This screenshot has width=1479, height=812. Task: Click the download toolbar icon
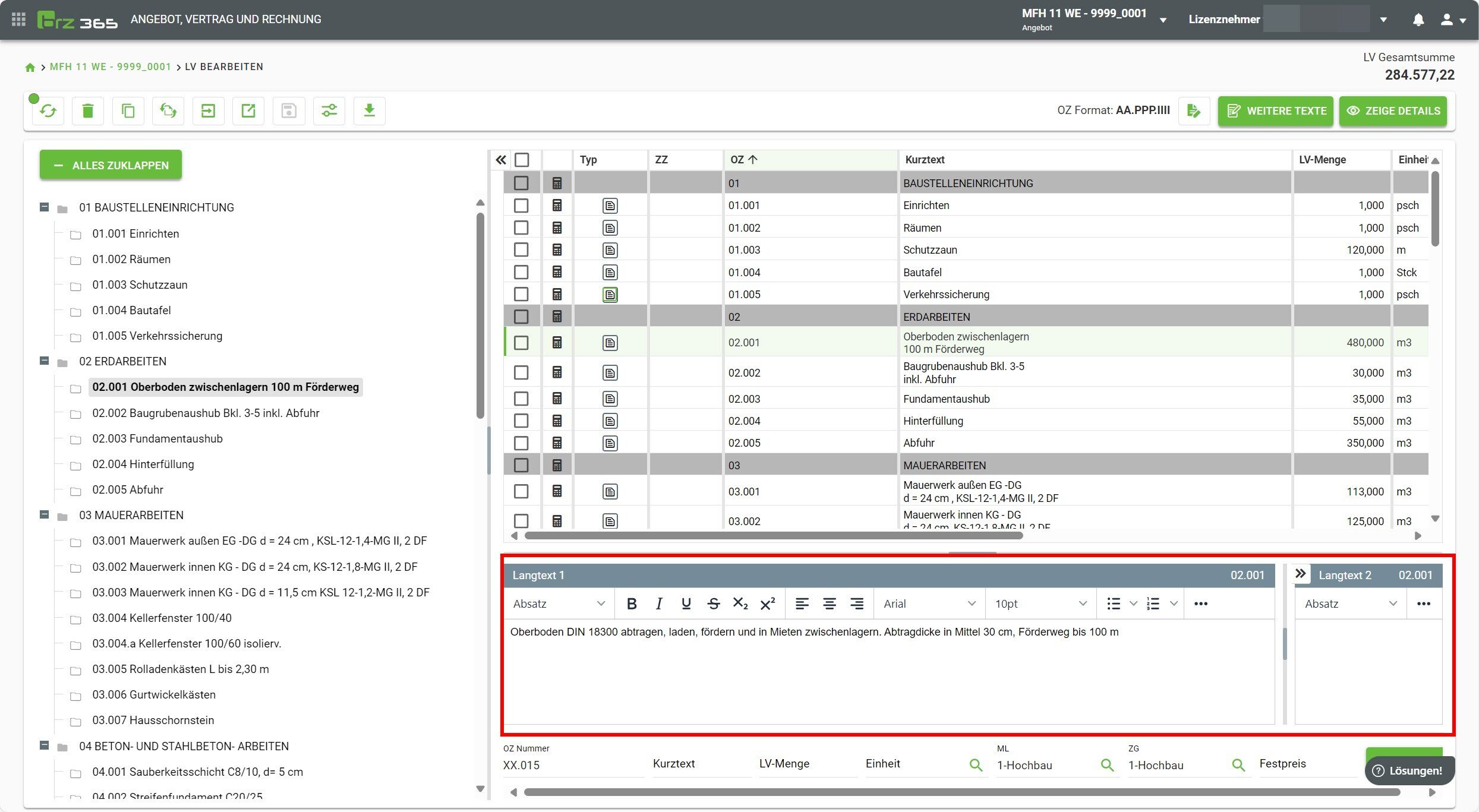click(x=369, y=111)
